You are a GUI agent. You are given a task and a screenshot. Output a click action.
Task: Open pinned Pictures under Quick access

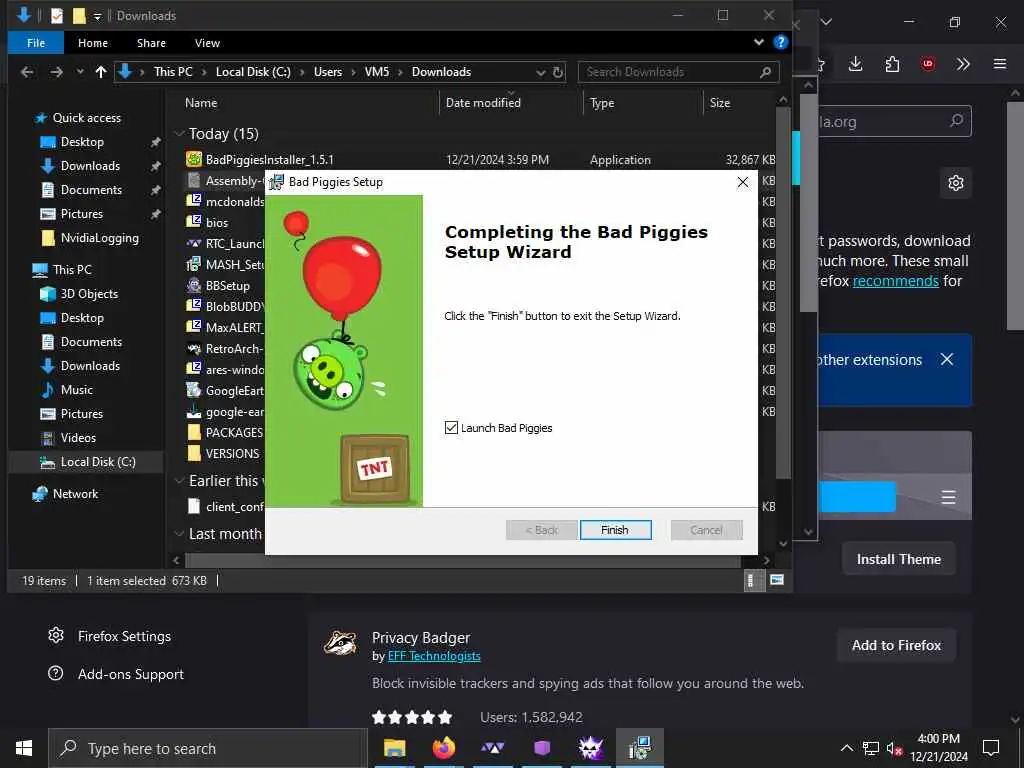tap(82, 214)
